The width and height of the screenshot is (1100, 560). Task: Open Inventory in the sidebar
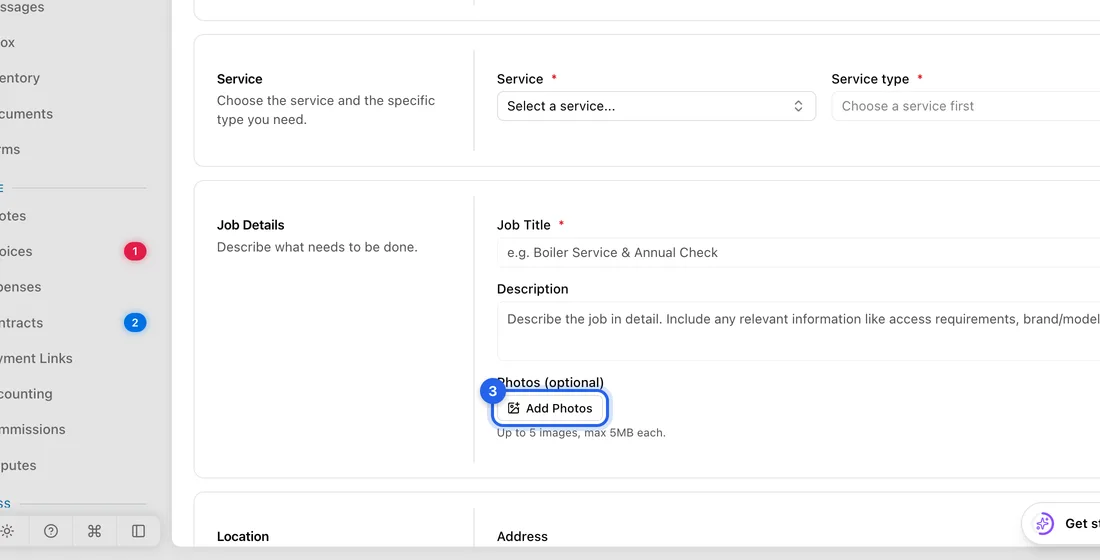pos(20,78)
